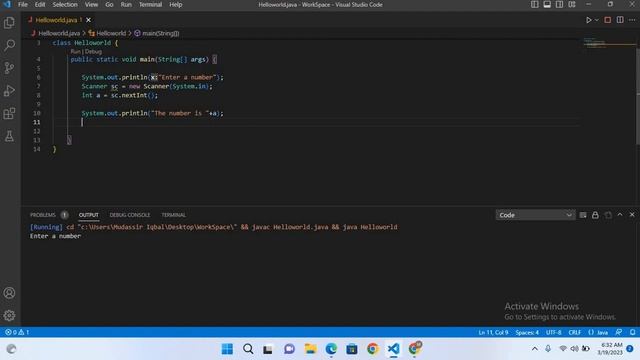Open the View menu
This screenshot has height=360, width=640.
(91, 4)
